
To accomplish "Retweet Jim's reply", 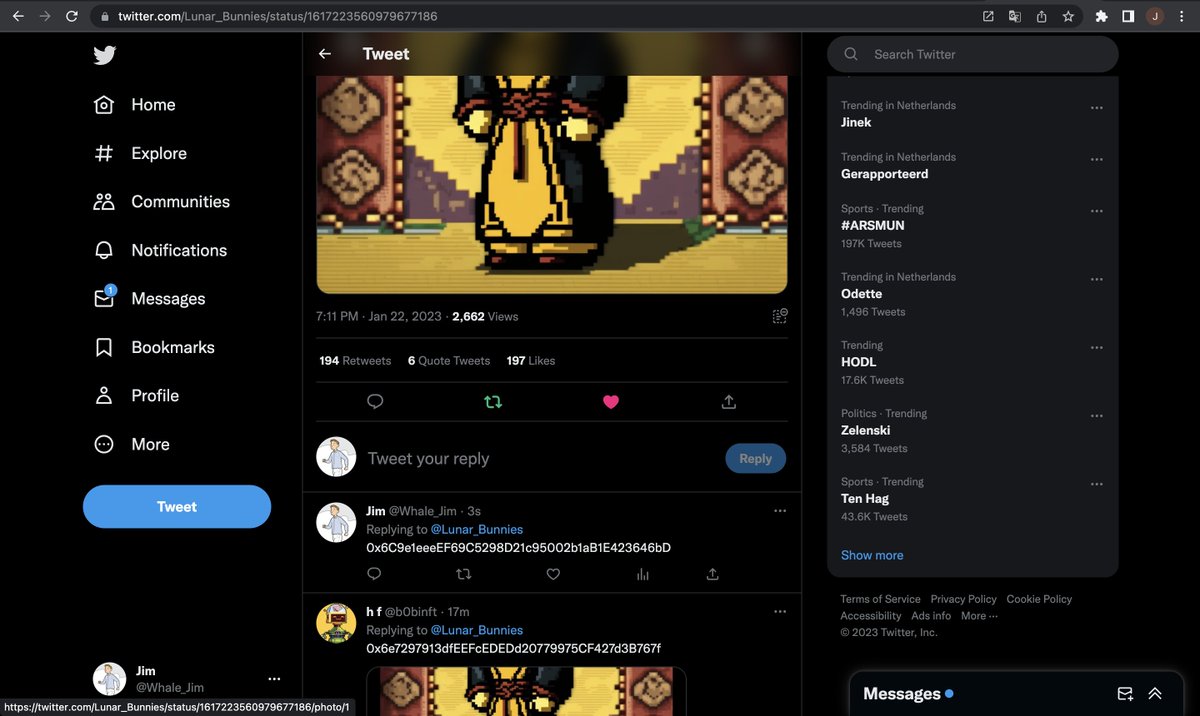I will pyautogui.click(x=463, y=574).
